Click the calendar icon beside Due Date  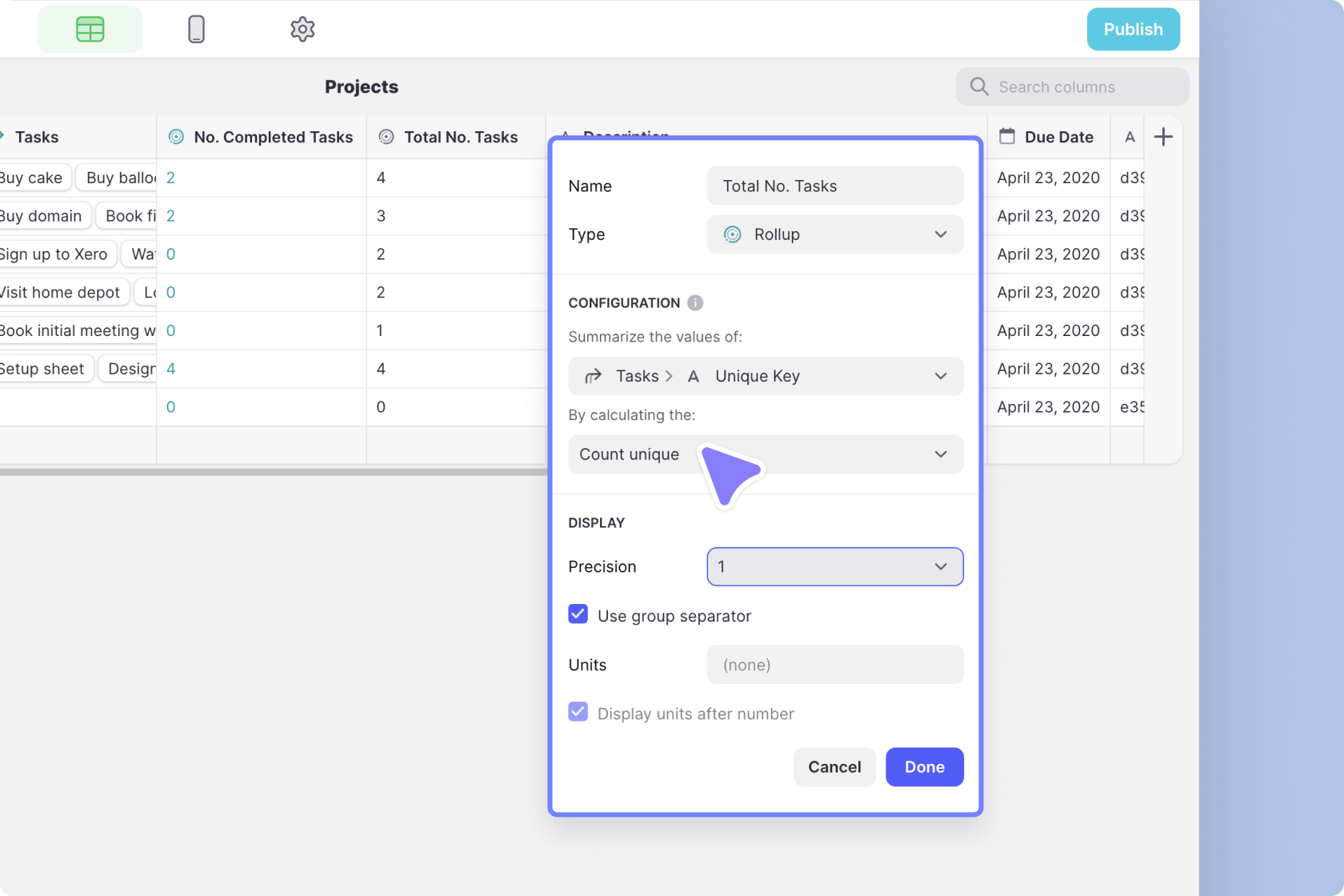(x=1007, y=137)
